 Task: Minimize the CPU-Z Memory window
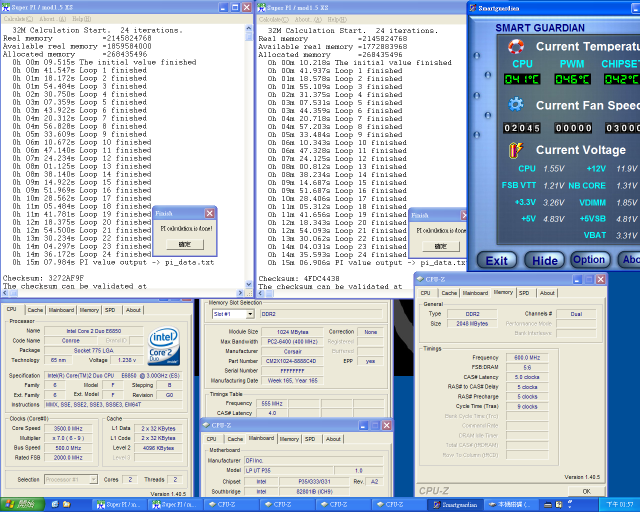point(577,279)
